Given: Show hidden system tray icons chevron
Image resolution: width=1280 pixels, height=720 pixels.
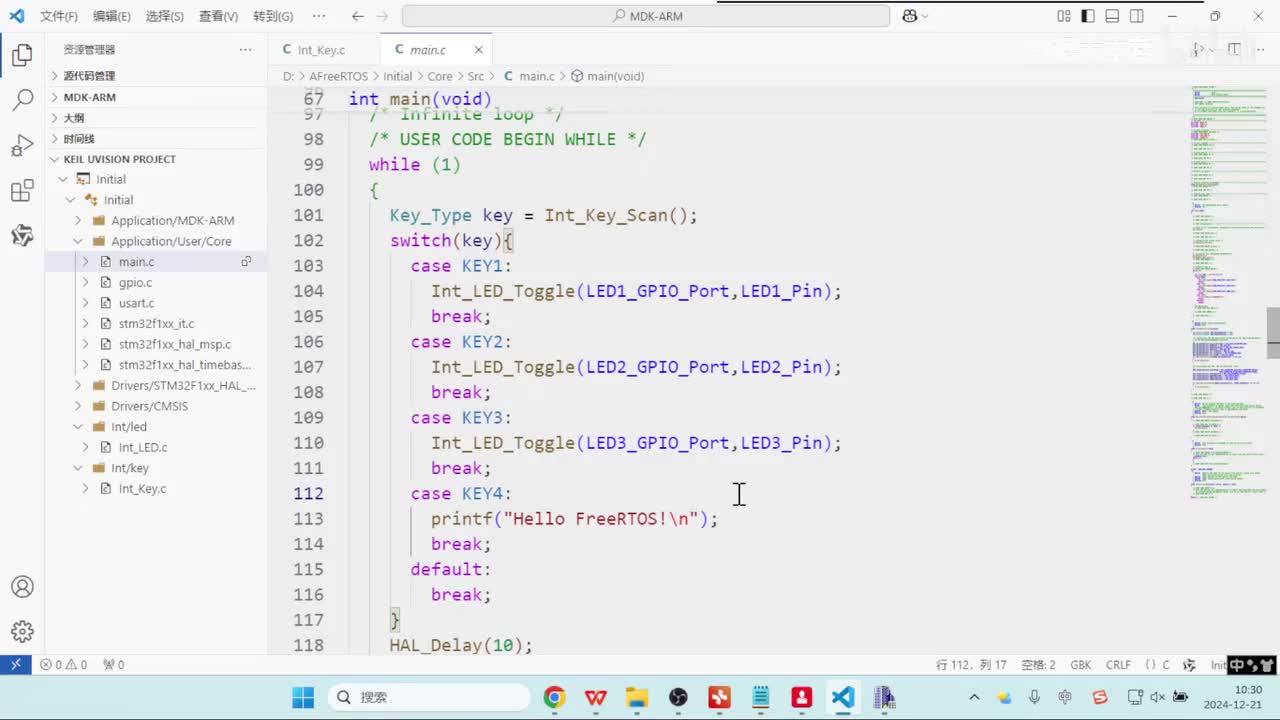Looking at the screenshot, I should (x=975, y=697).
